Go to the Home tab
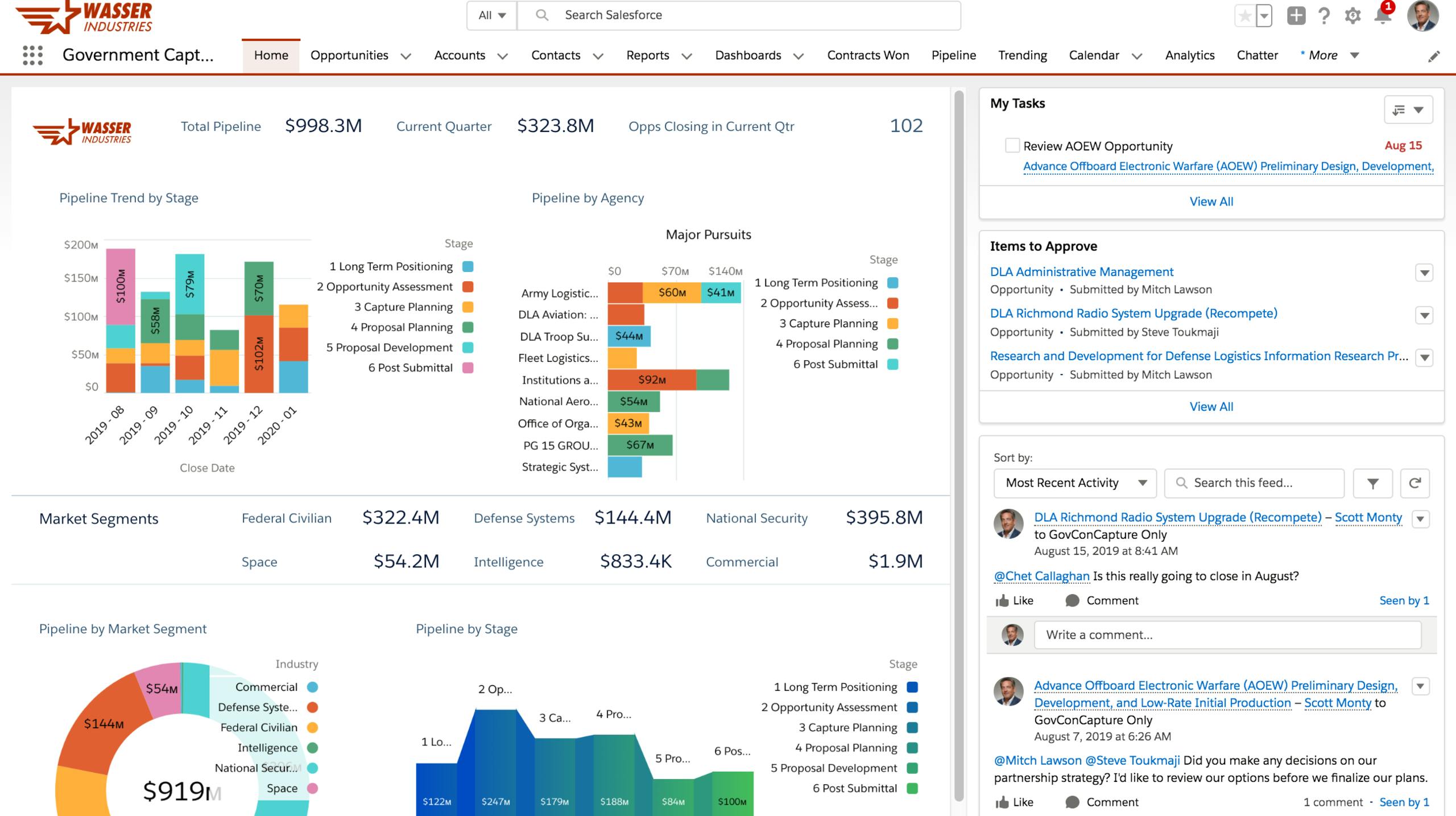The width and height of the screenshot is (1456, 816). point(271,55)
